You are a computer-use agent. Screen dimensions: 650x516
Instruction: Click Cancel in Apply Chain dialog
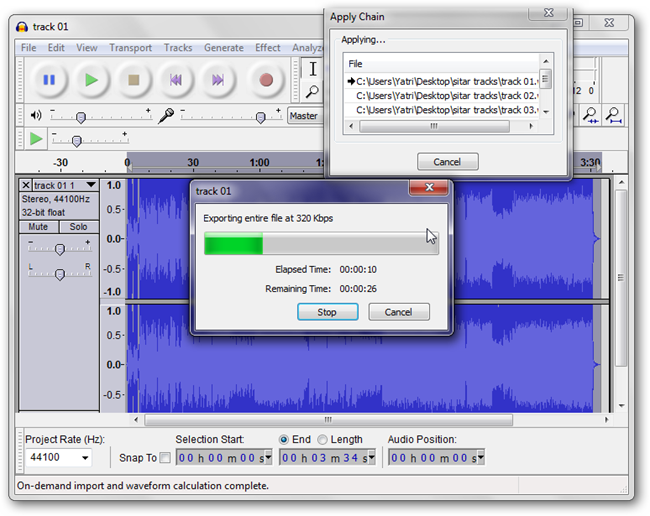[447, 162]
